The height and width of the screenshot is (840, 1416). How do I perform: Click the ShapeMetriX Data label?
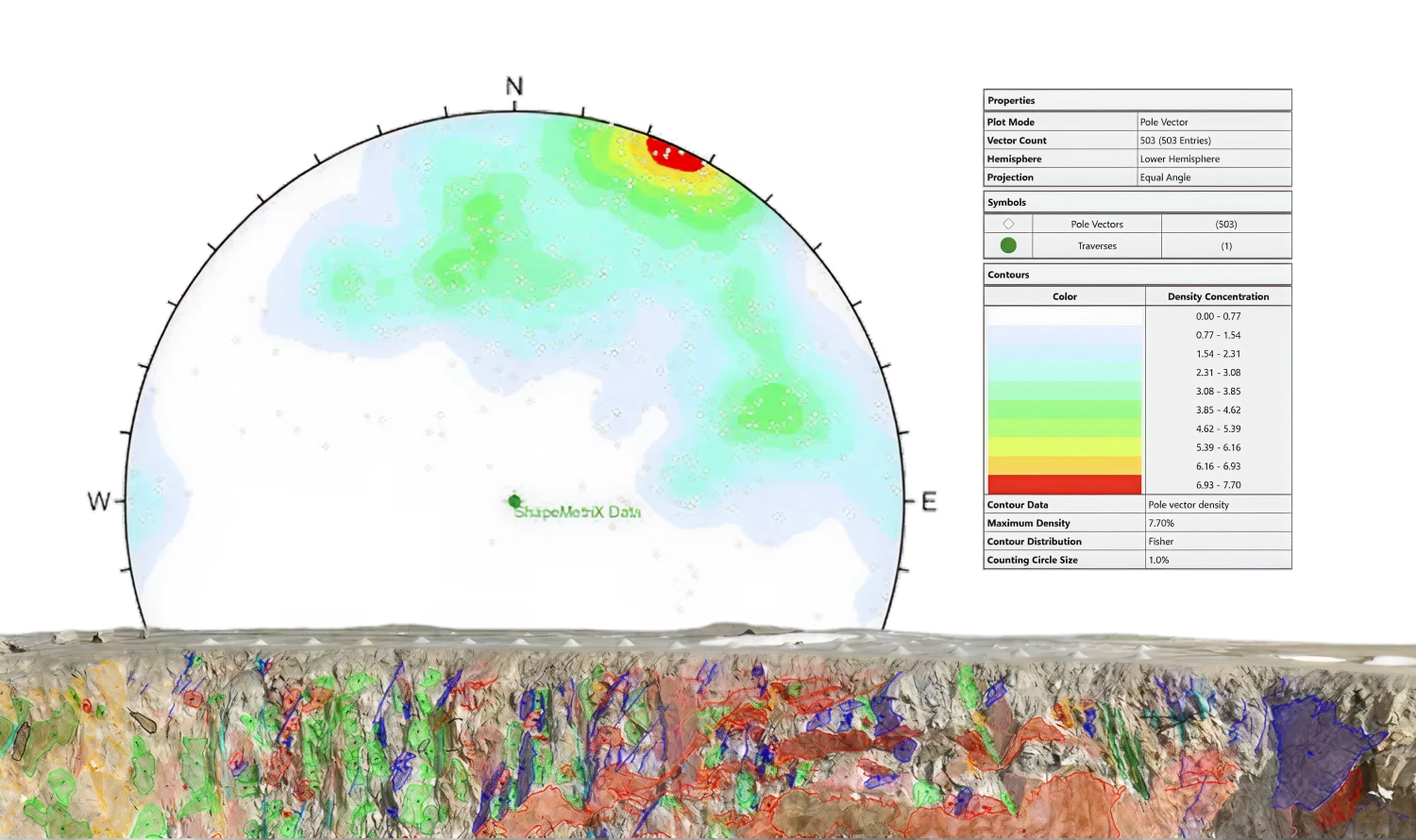click(578, 512)
